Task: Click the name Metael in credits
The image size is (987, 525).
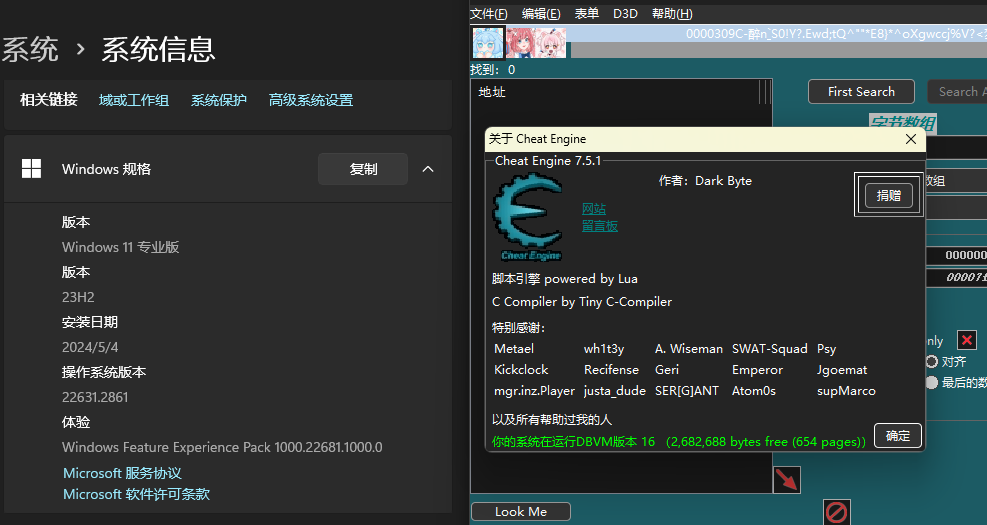Action: [514, 349]
